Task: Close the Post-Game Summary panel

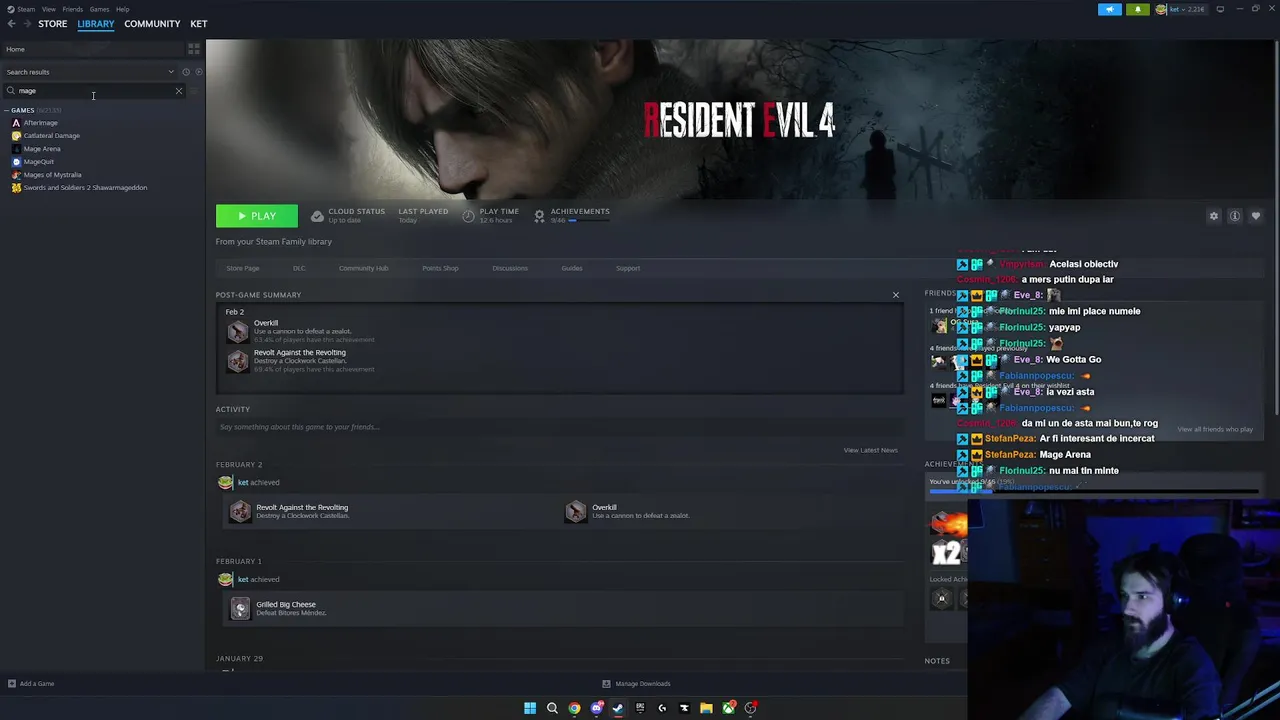Action: (x=896, y=295)
